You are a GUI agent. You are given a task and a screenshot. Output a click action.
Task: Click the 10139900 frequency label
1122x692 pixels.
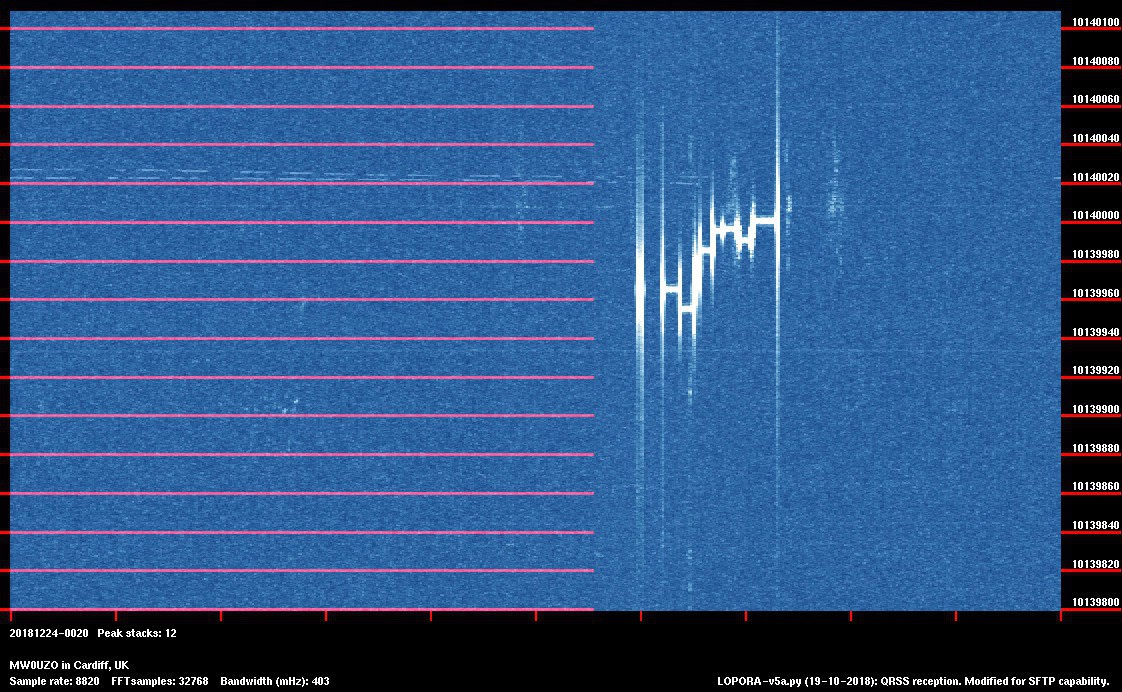click(1095, 409)
